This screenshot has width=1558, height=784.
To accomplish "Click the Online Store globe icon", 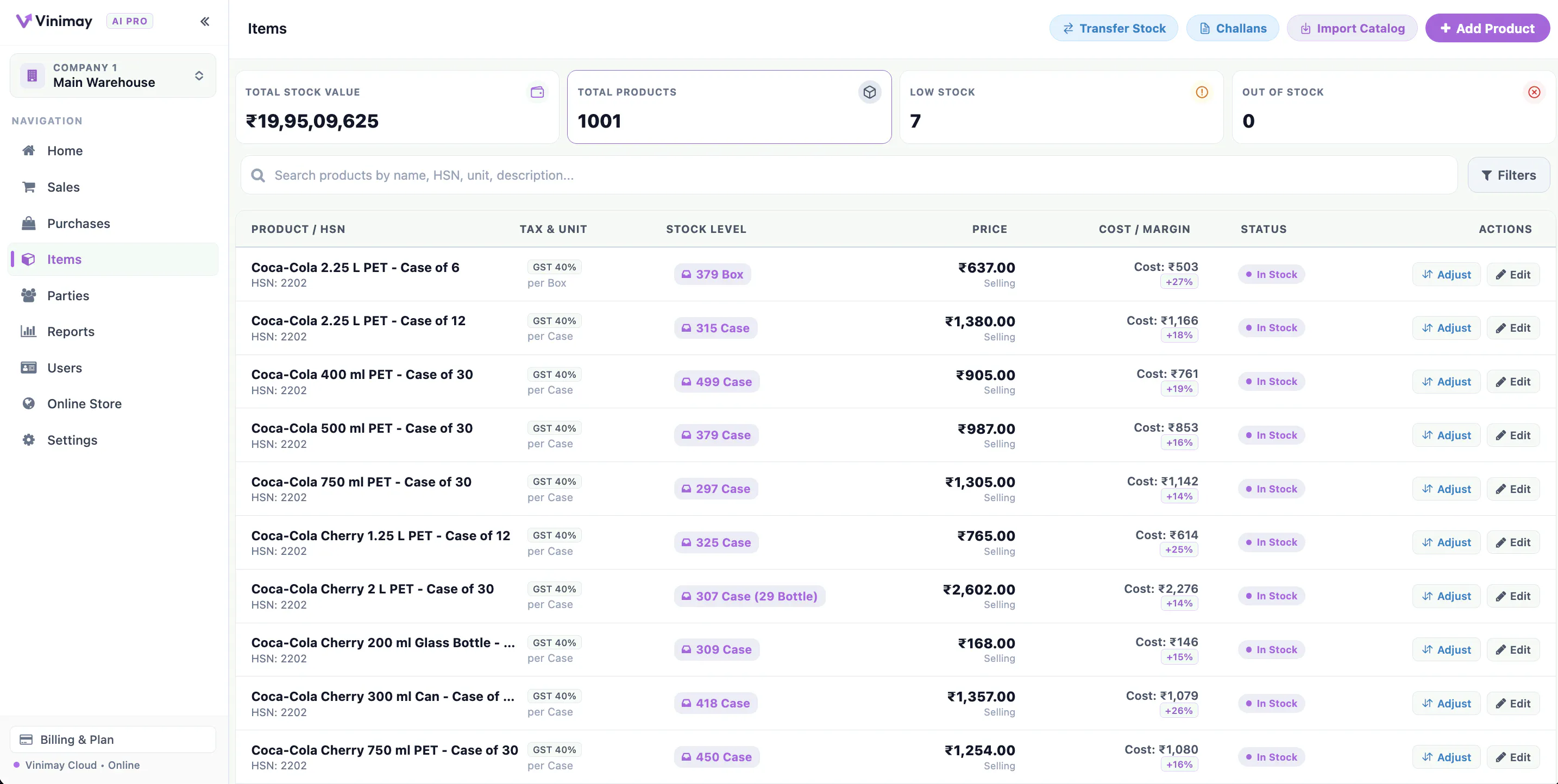I will [28, 403].
